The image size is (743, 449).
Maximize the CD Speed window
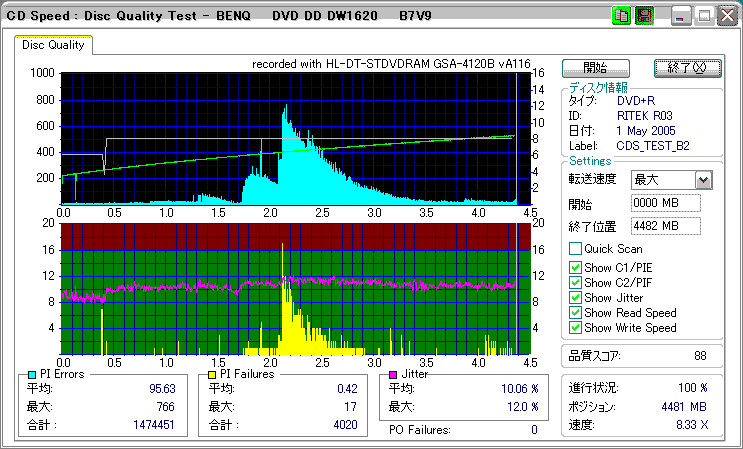[x=704, y=16]
